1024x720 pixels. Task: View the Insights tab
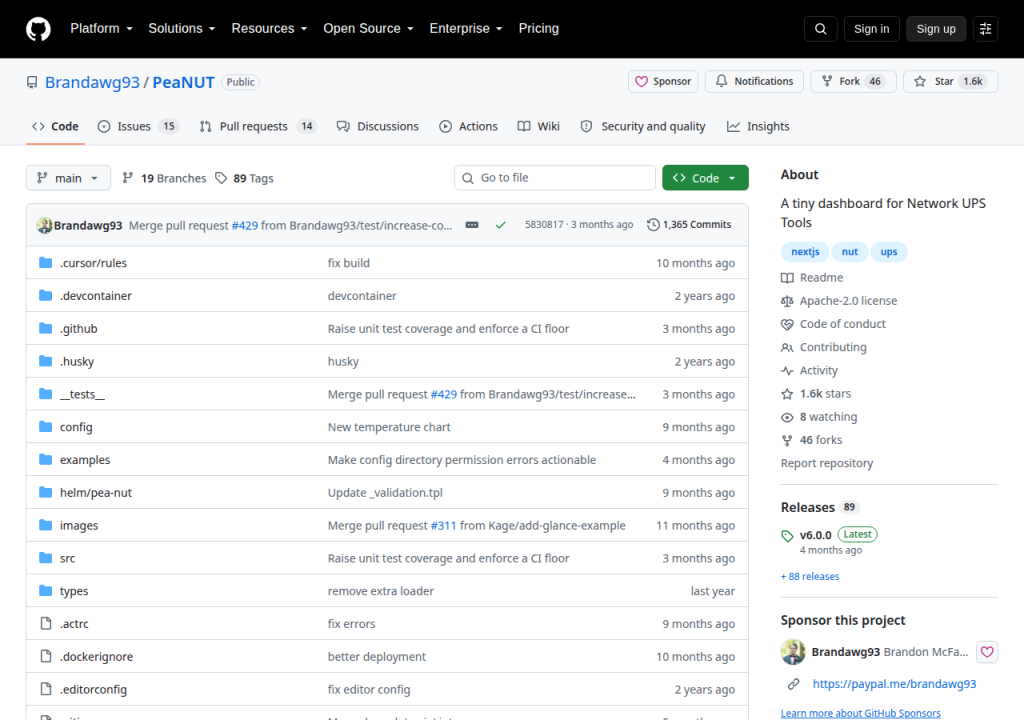tap(758, 126)
